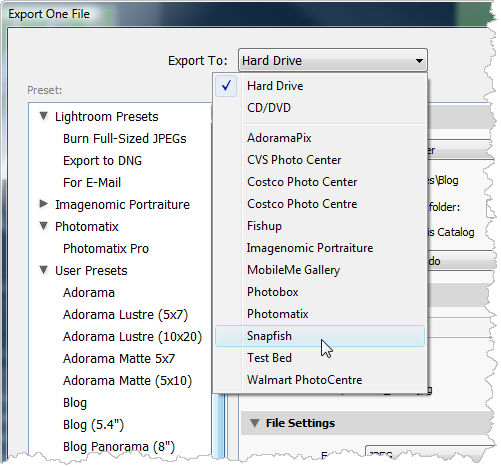Open the Export To dropdown

click(333, 60)
